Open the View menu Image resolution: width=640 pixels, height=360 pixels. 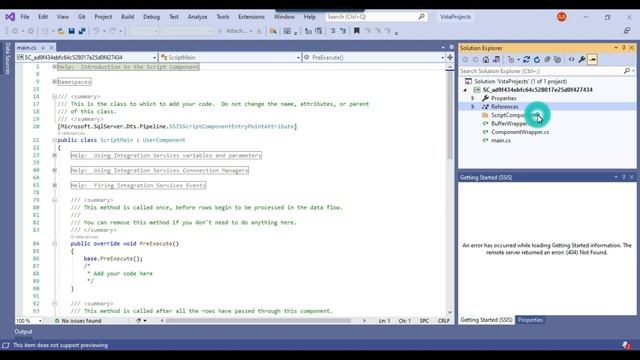click(62, 17)
